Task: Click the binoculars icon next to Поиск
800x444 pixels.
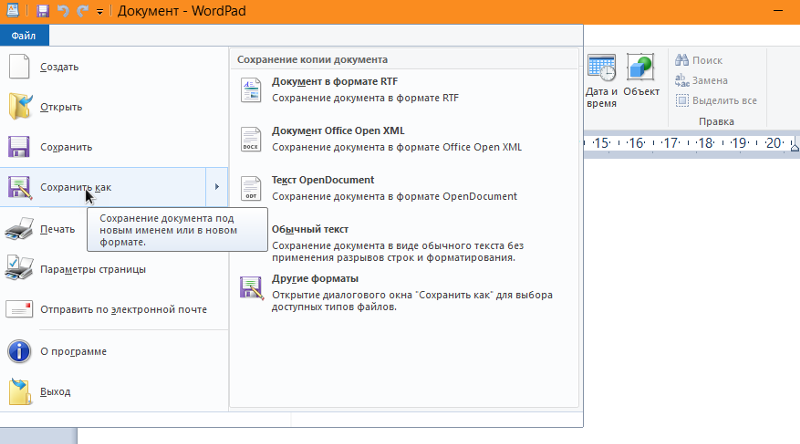Action: click(x=682, y=60)
